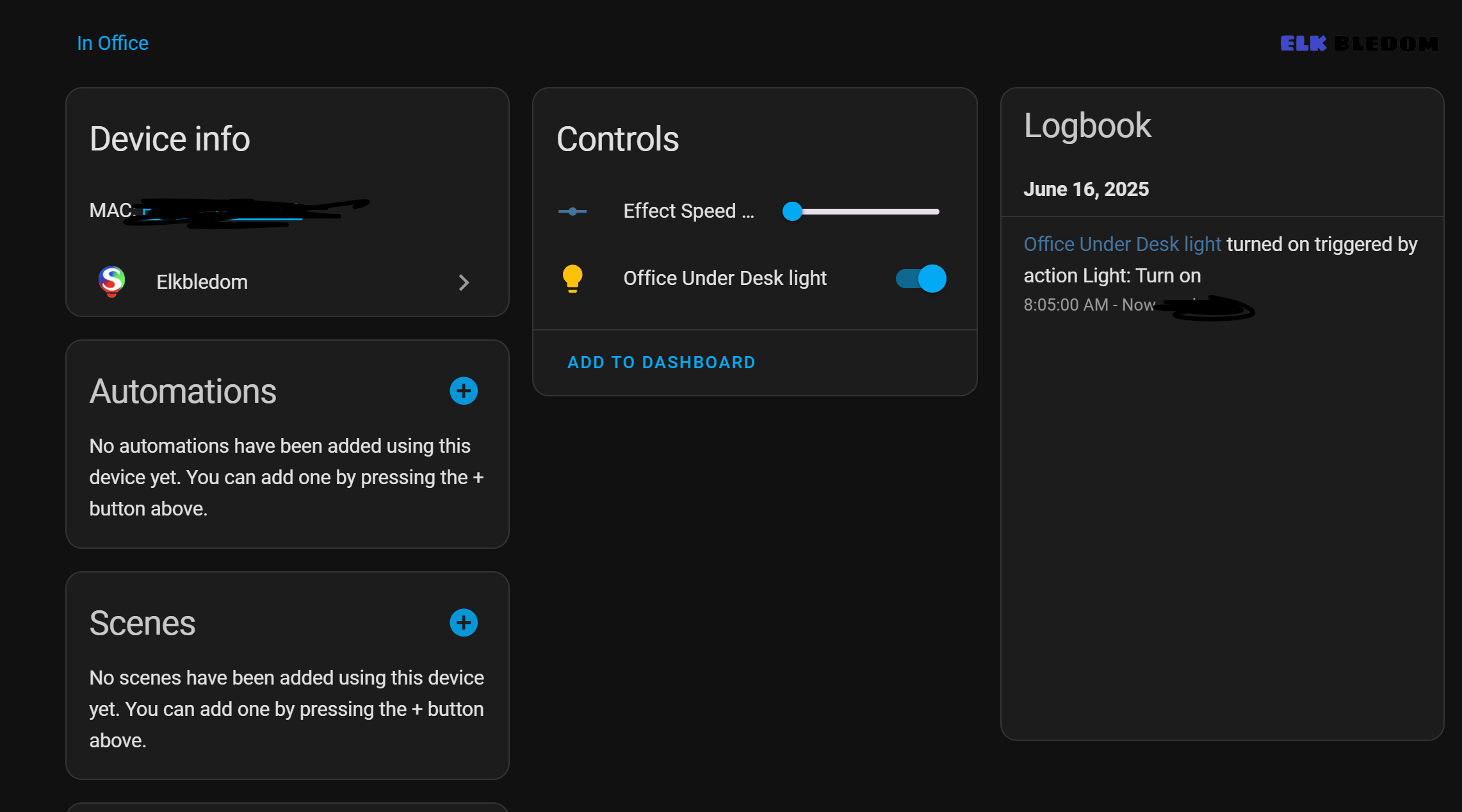This screenshot has width=1462, height=812.
Task: Select the June 16, 2025 logbook date
Action: (x=1085, y=190)
